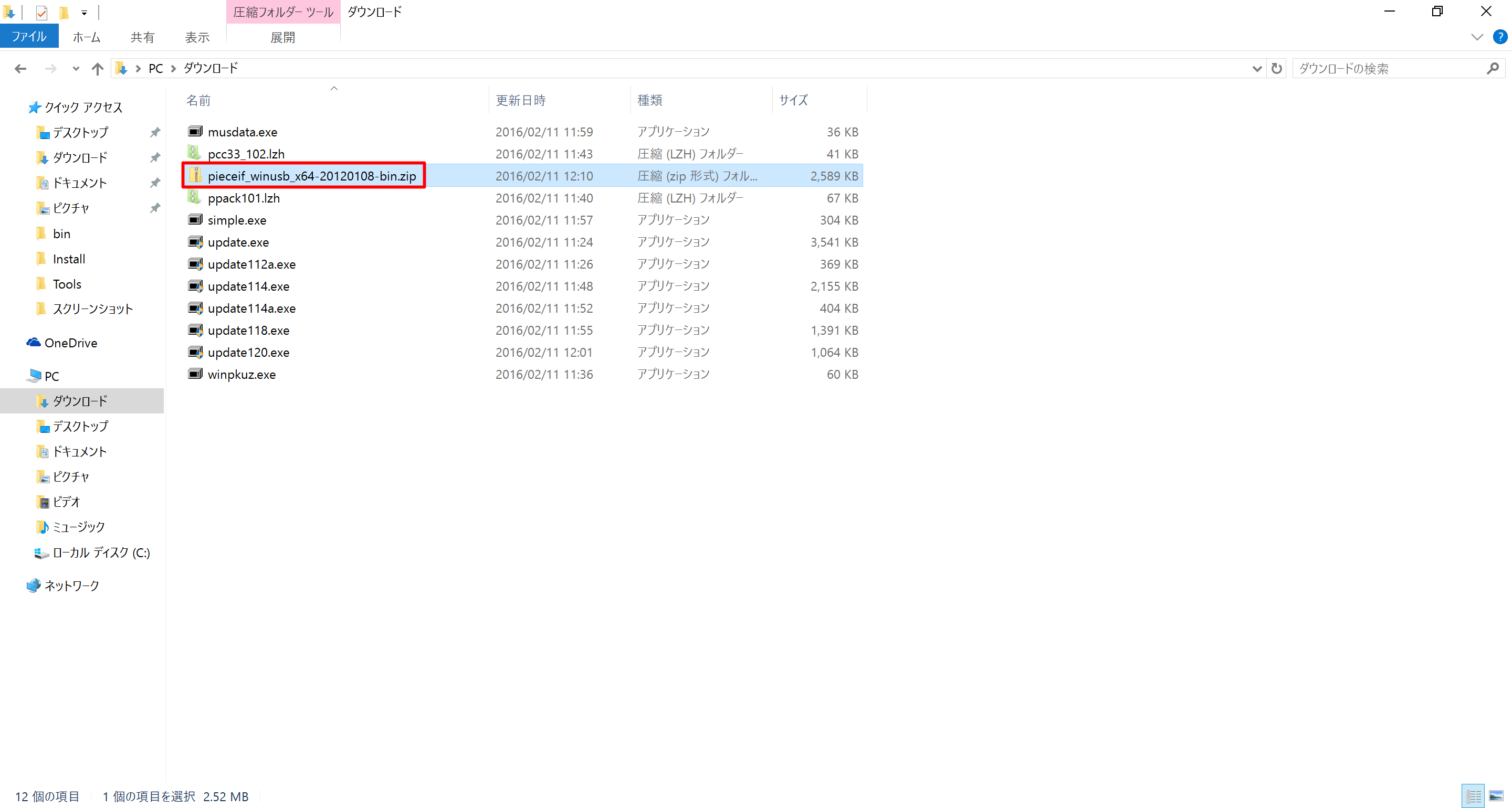Image resolution: width=1512 pixels, height=808 pixels.
Task: Click the New Folder quick access icon
Action: pos(65,12)
